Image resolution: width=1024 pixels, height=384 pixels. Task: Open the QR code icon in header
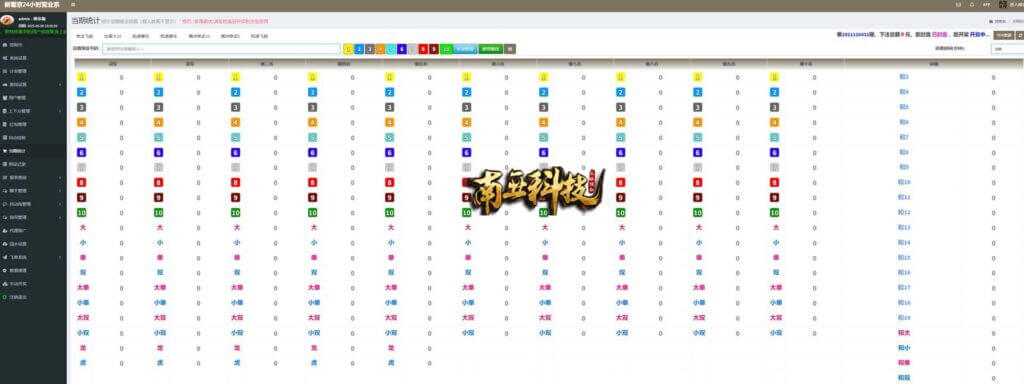(1002, 5)
